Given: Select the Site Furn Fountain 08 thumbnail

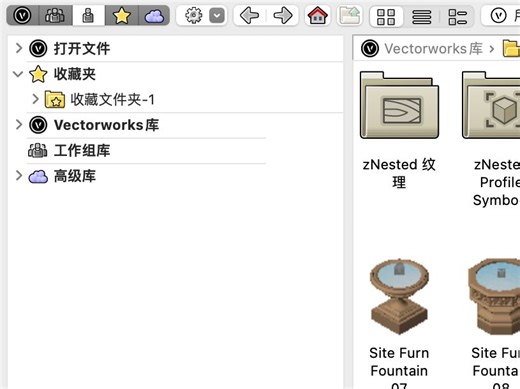Looking at the screenshot, I should click(x=494, y=297).
